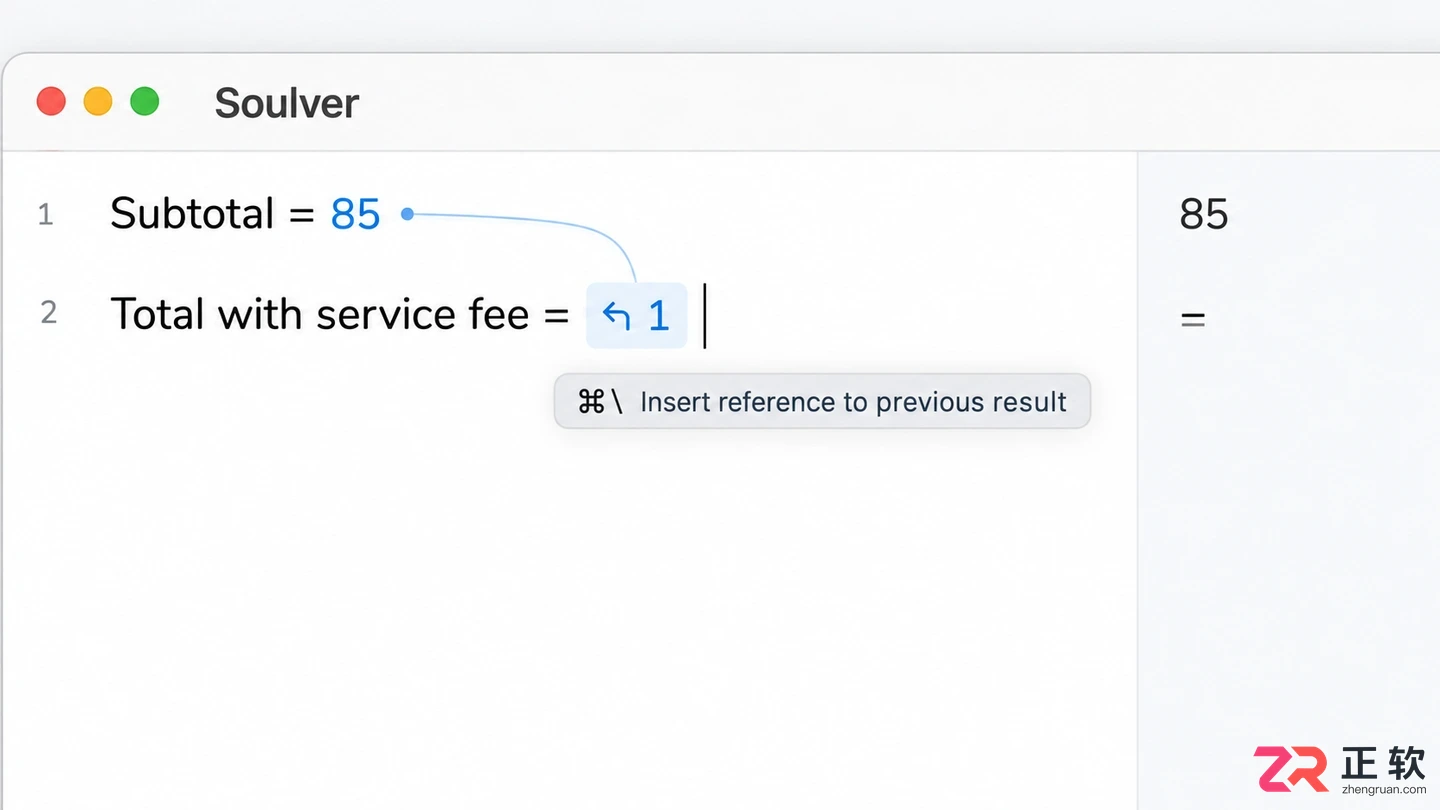
Task: Click the ⌘\ shortcut symbol in the tooltip
Action: (x=600, y=402)
